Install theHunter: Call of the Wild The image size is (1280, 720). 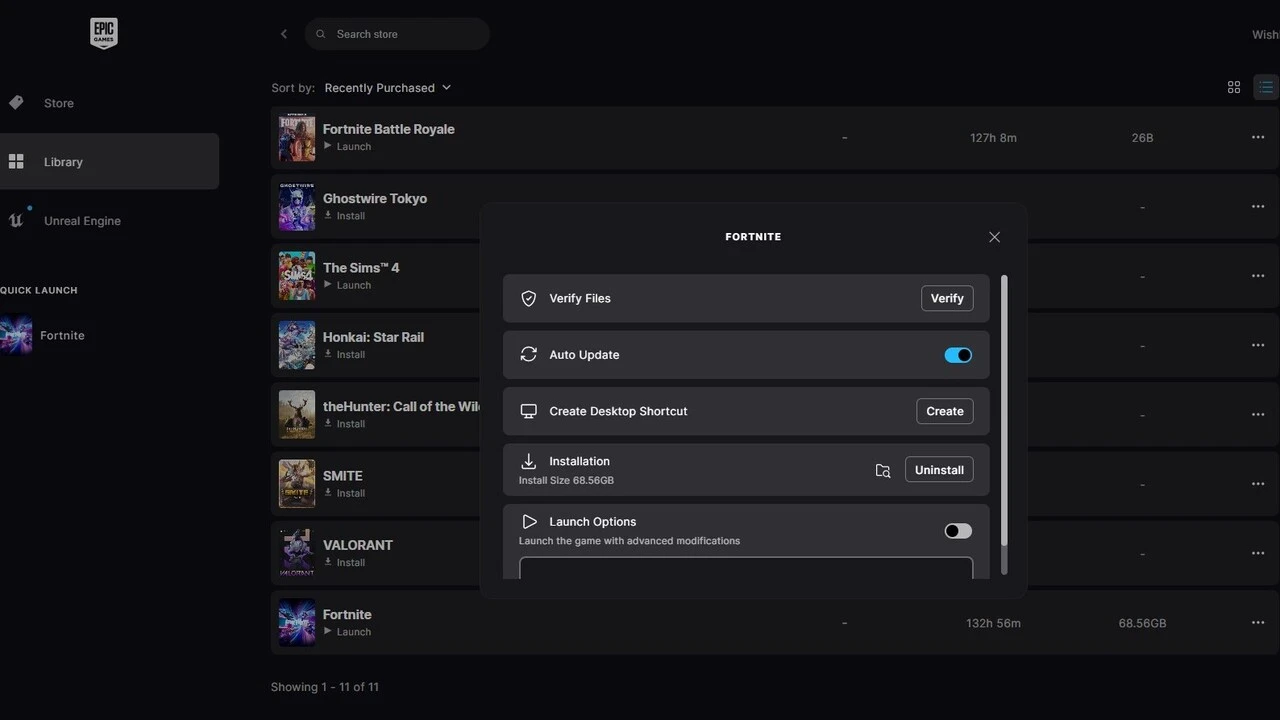coord(344,424)
